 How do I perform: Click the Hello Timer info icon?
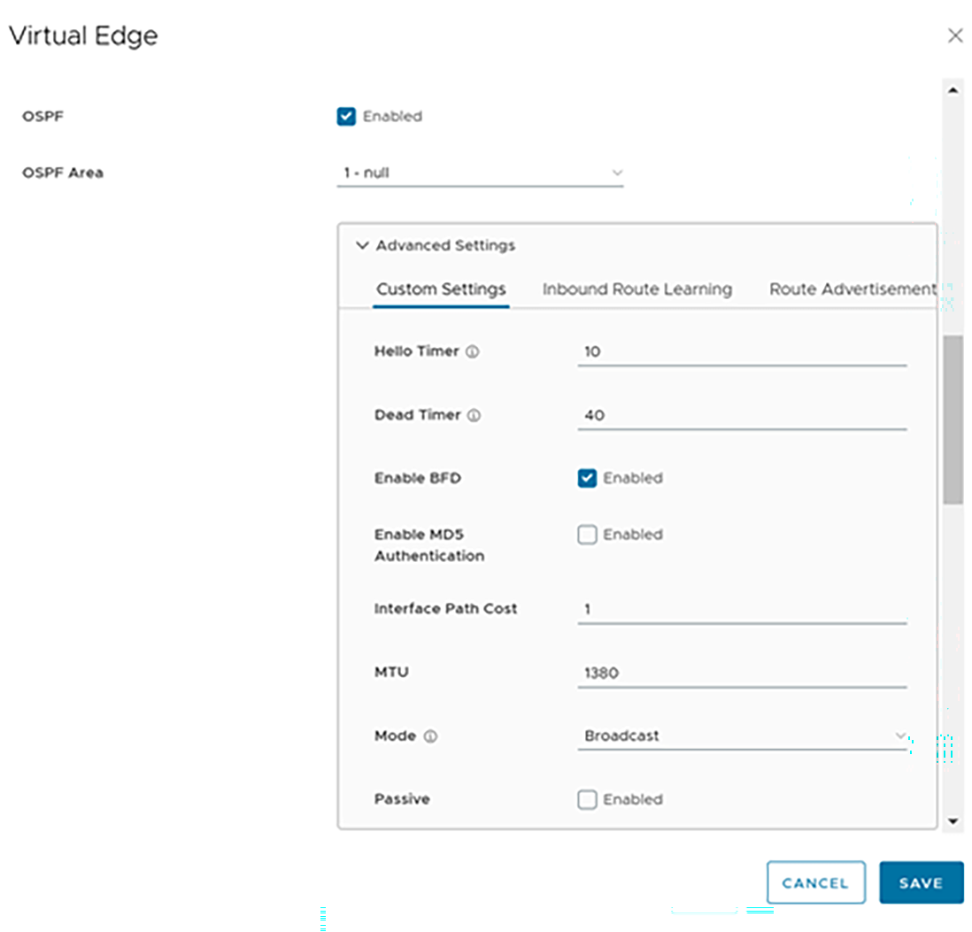472,352
